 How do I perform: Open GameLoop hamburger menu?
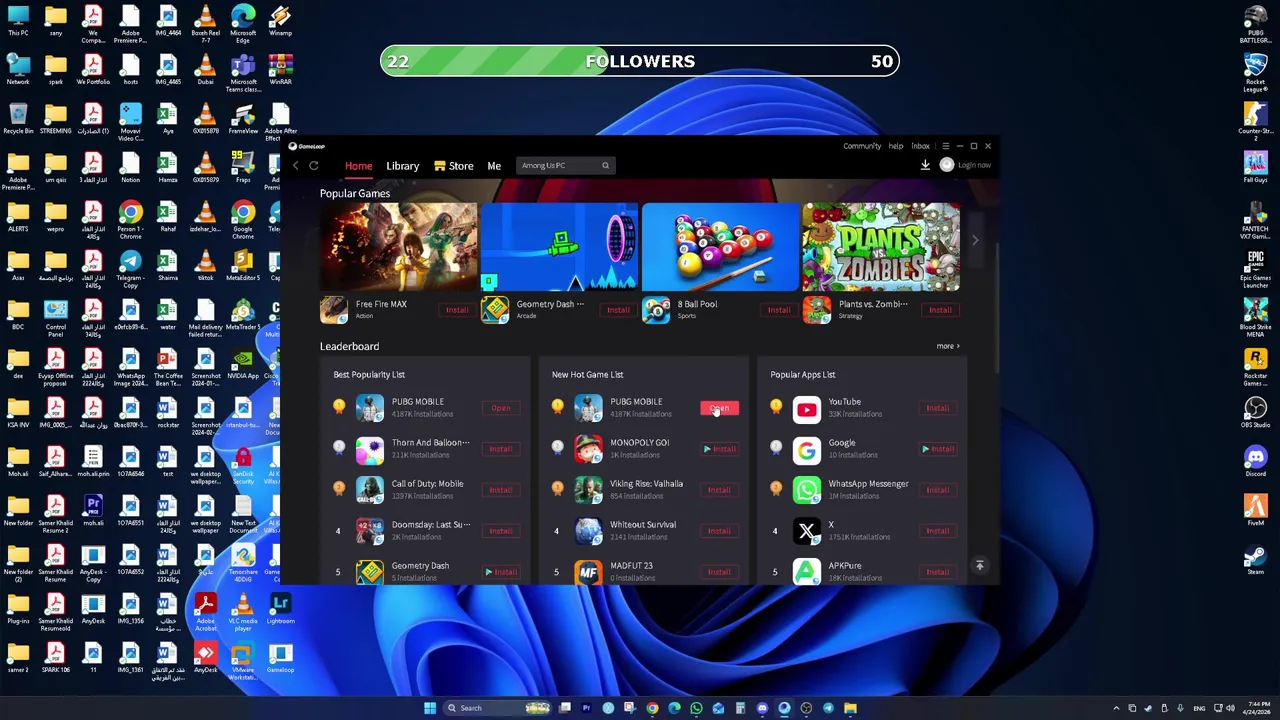click(945, 146)
